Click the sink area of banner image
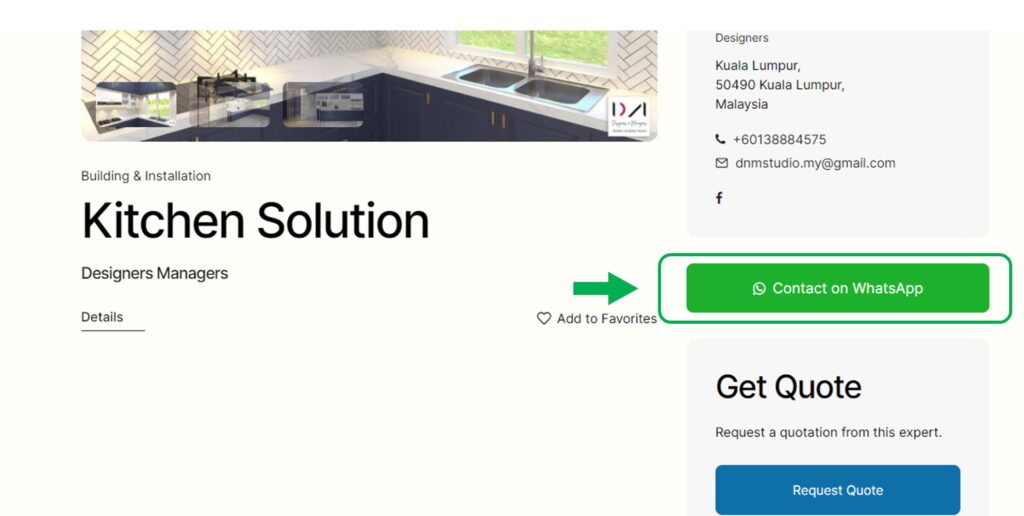1024x516 pixels. (x=526, y=85)
